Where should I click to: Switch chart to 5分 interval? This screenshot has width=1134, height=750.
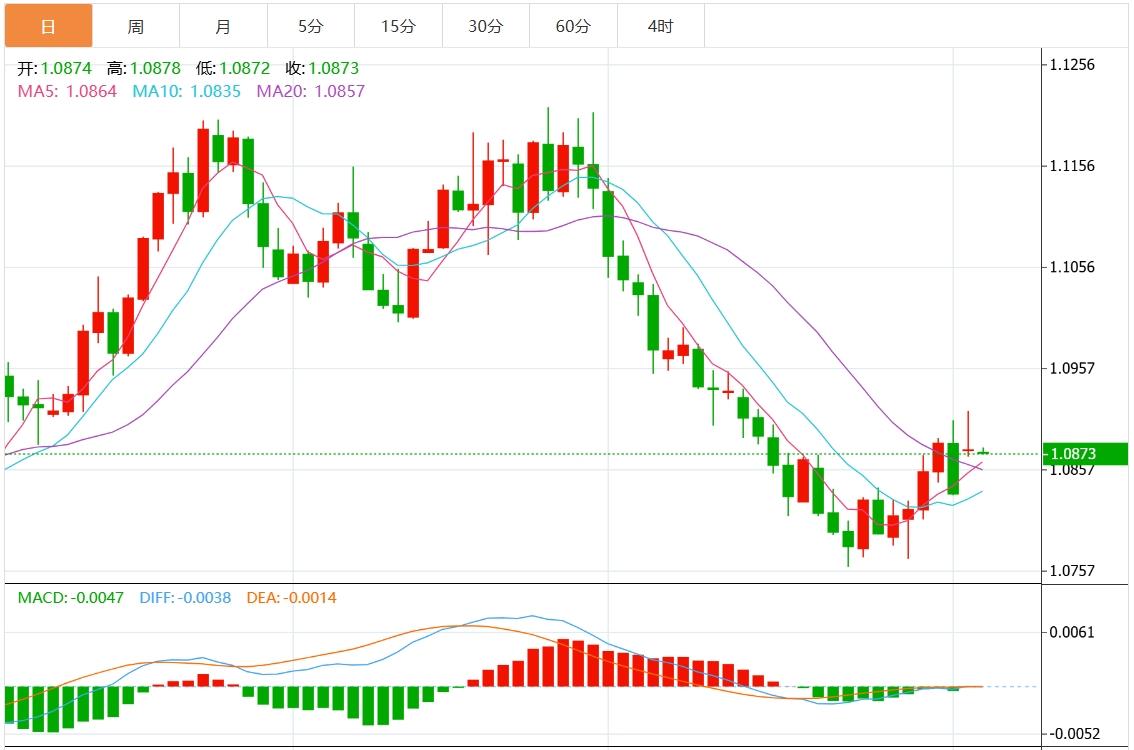coord(310,26)
